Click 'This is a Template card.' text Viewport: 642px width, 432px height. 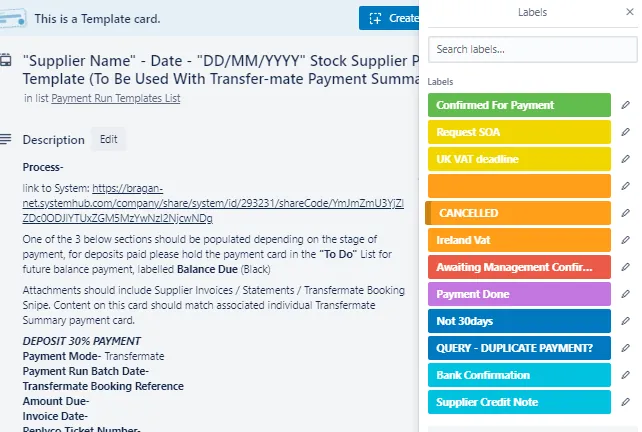coord(97,19)
